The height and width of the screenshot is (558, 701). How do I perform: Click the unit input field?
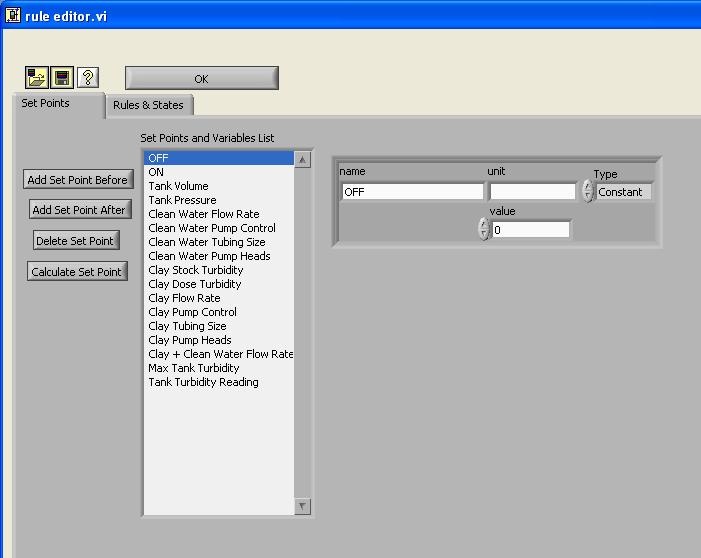[533, 192]
